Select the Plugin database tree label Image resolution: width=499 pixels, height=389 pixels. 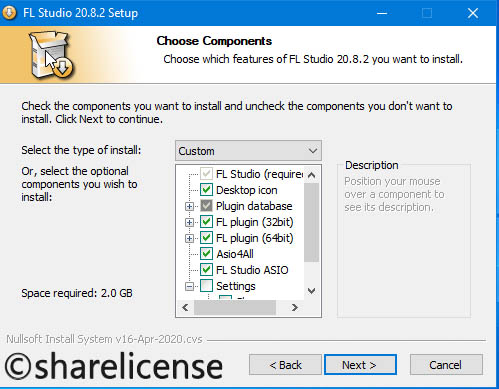click(x=254, y=206)
